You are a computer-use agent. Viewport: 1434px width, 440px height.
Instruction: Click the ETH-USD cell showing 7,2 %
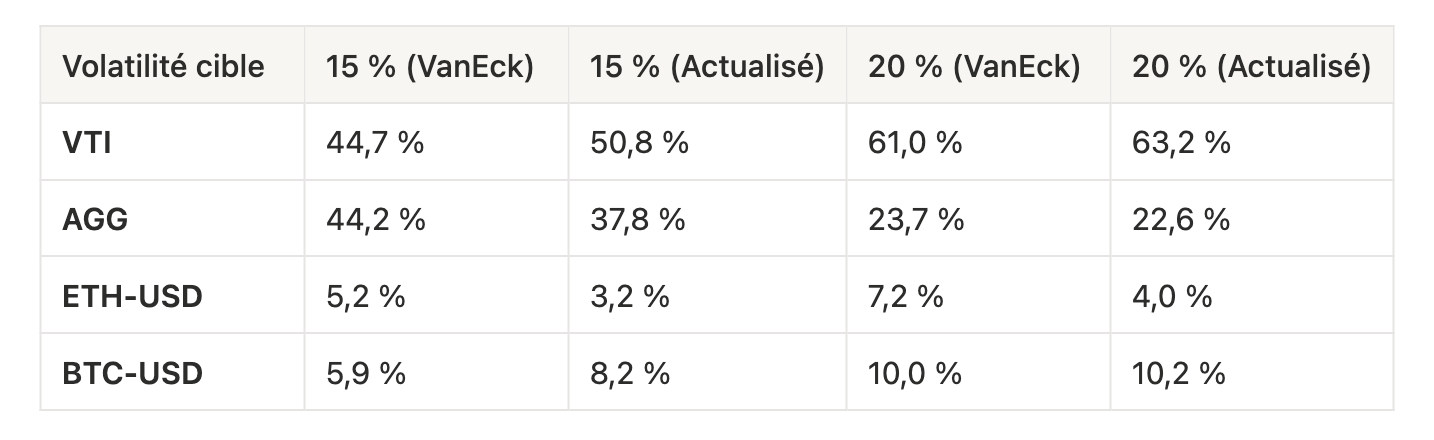[979, 295]
